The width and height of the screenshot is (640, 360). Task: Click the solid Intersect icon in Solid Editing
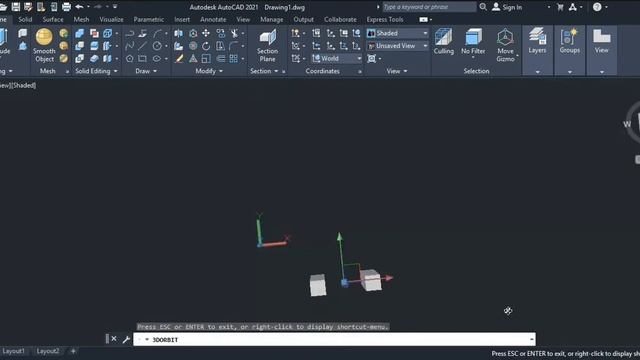tap(80, 59)
